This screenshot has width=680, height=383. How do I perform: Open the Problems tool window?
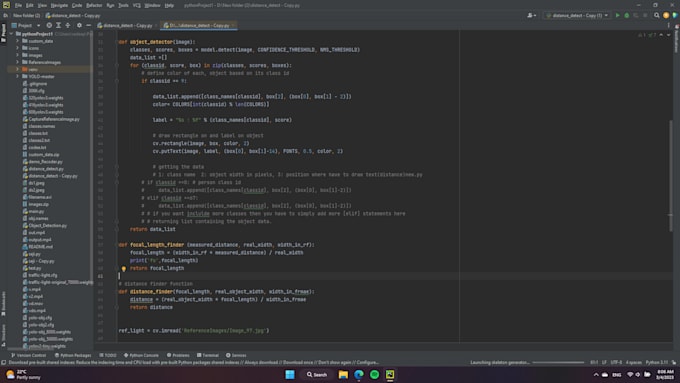pos(178,355)
